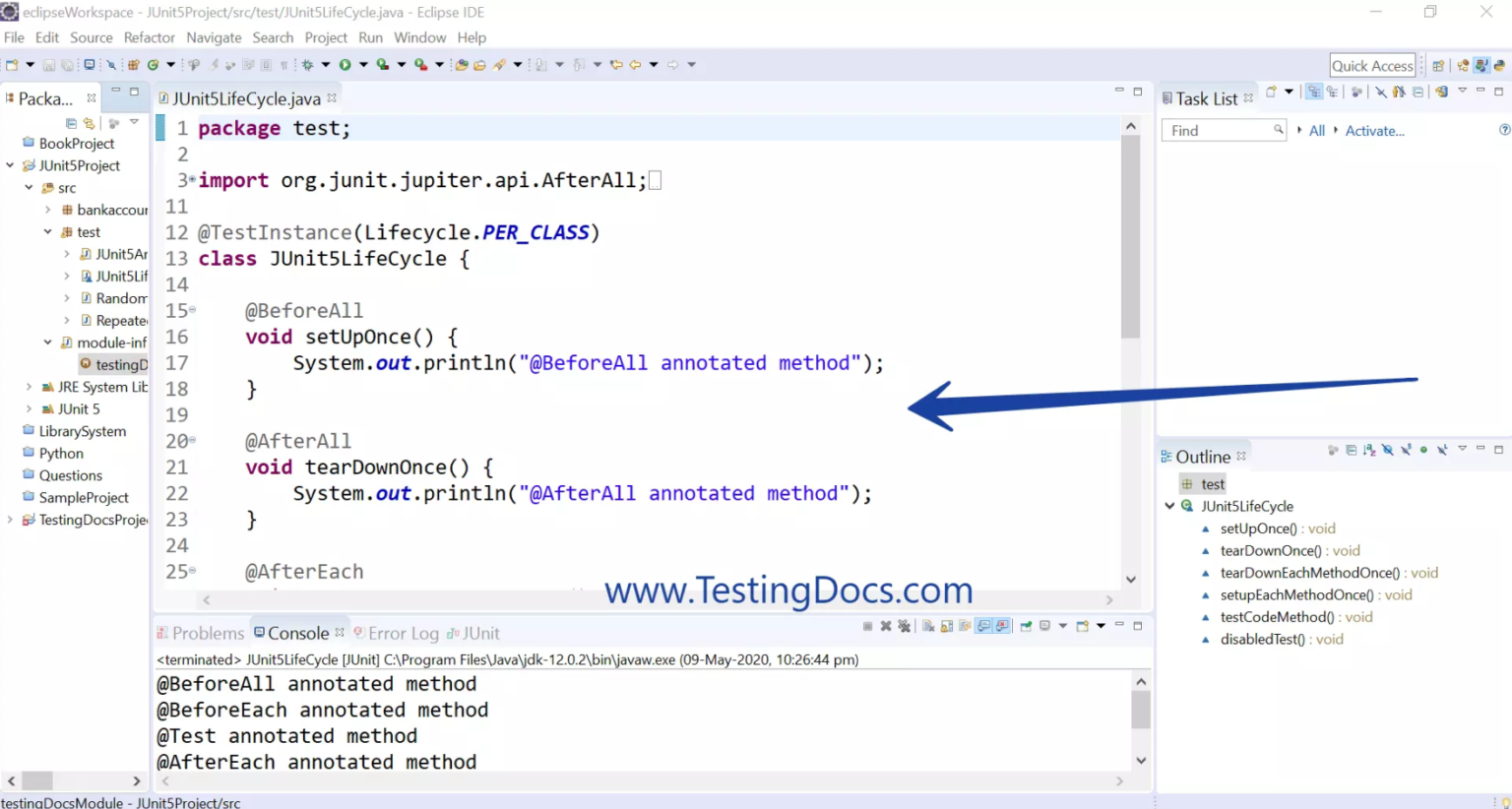
Task: Click the New Java Class icon
Action: pos(153,64)
